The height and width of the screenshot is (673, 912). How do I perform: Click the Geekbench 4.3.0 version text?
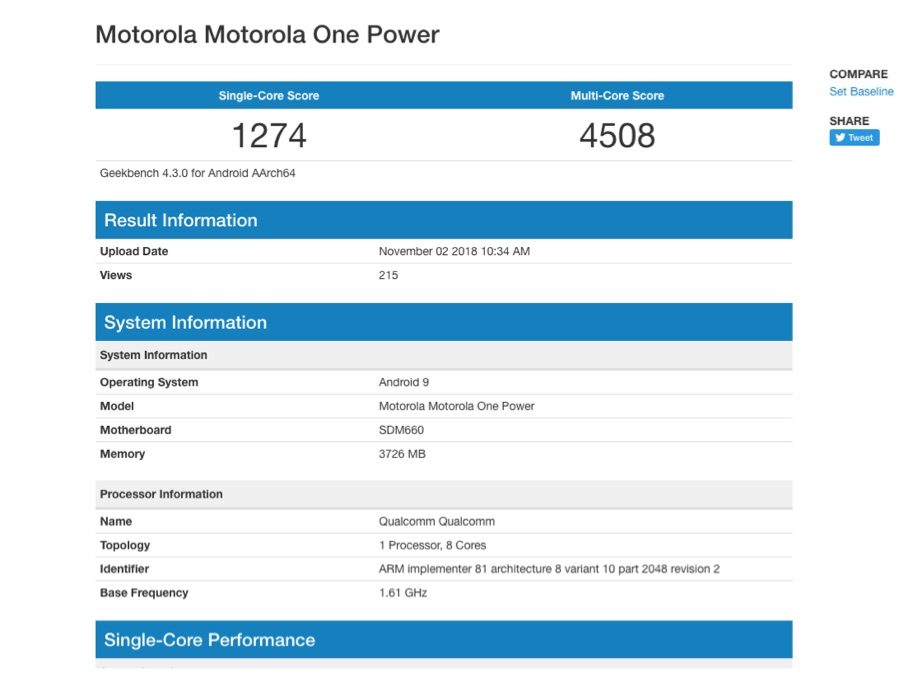197,173
